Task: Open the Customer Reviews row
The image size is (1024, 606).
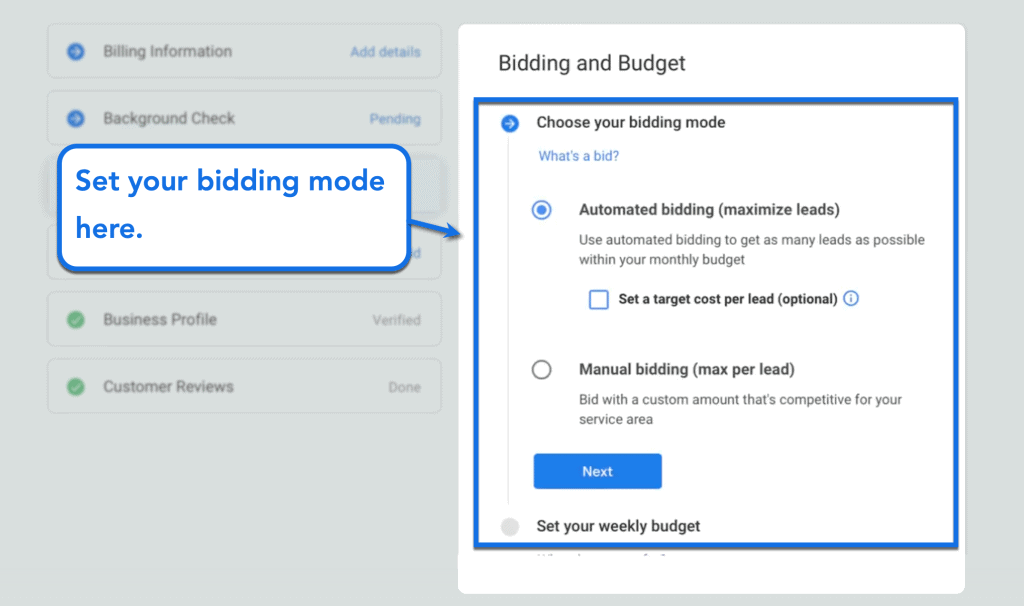Action: coord(244,386)
